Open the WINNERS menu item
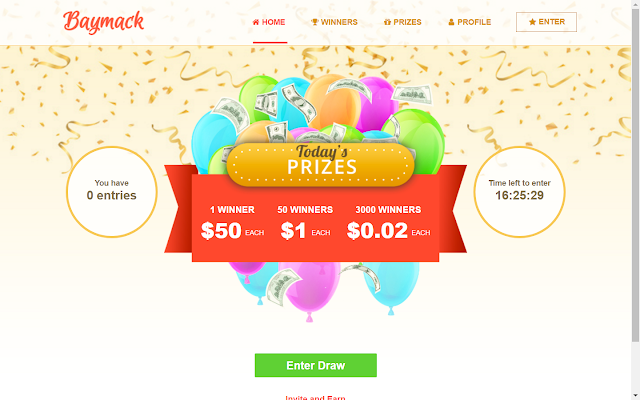Image resolution: width=640 pixels, height=400 pixels. pyautogui.click(x=335, y=22)
